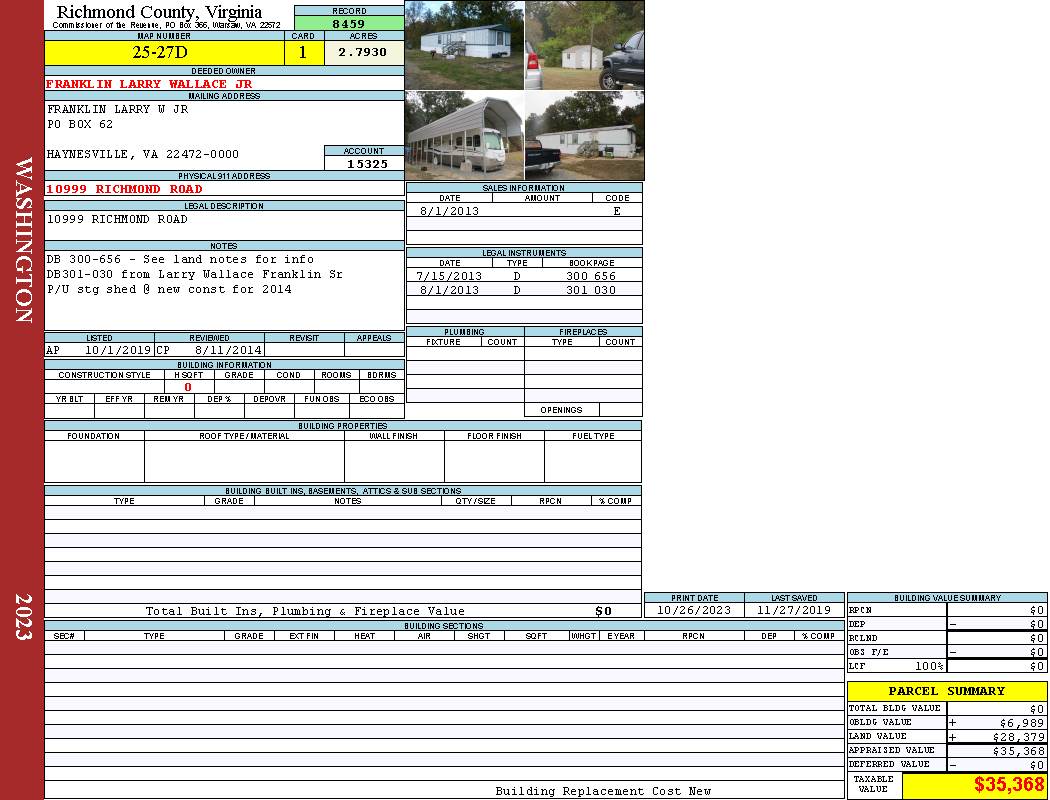Click the acres value 2.7930
The image size is (1050, 800).
click(x=363, y=52)
